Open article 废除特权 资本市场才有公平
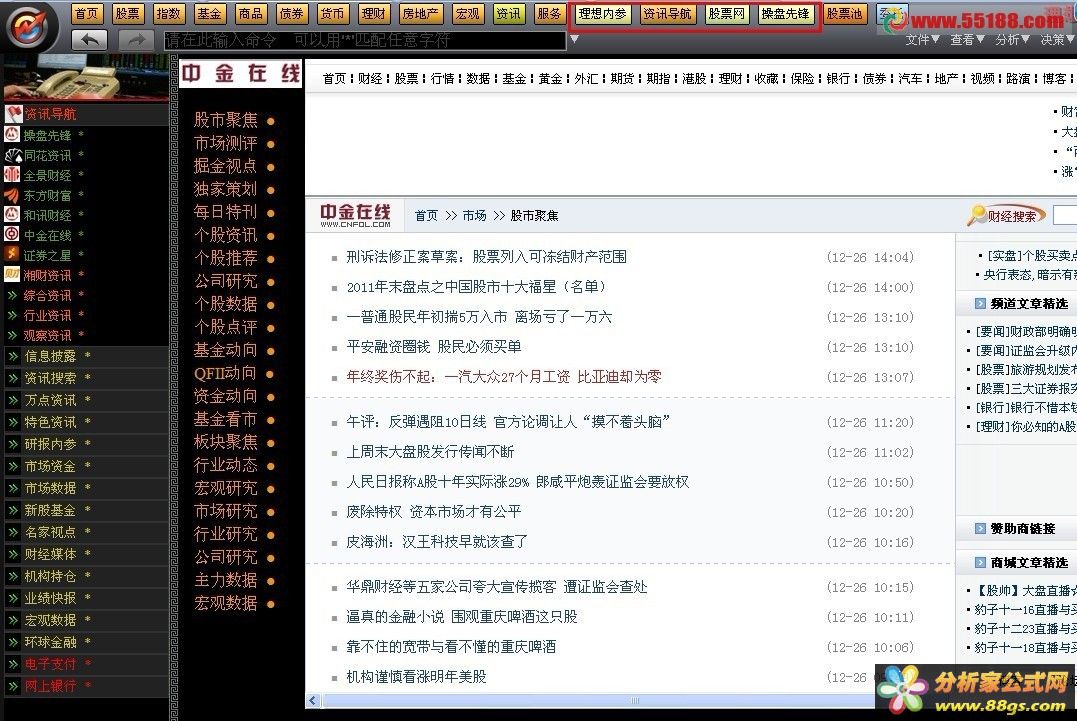Viewport: 1077px width, 721px height. (x=433, y=512)
